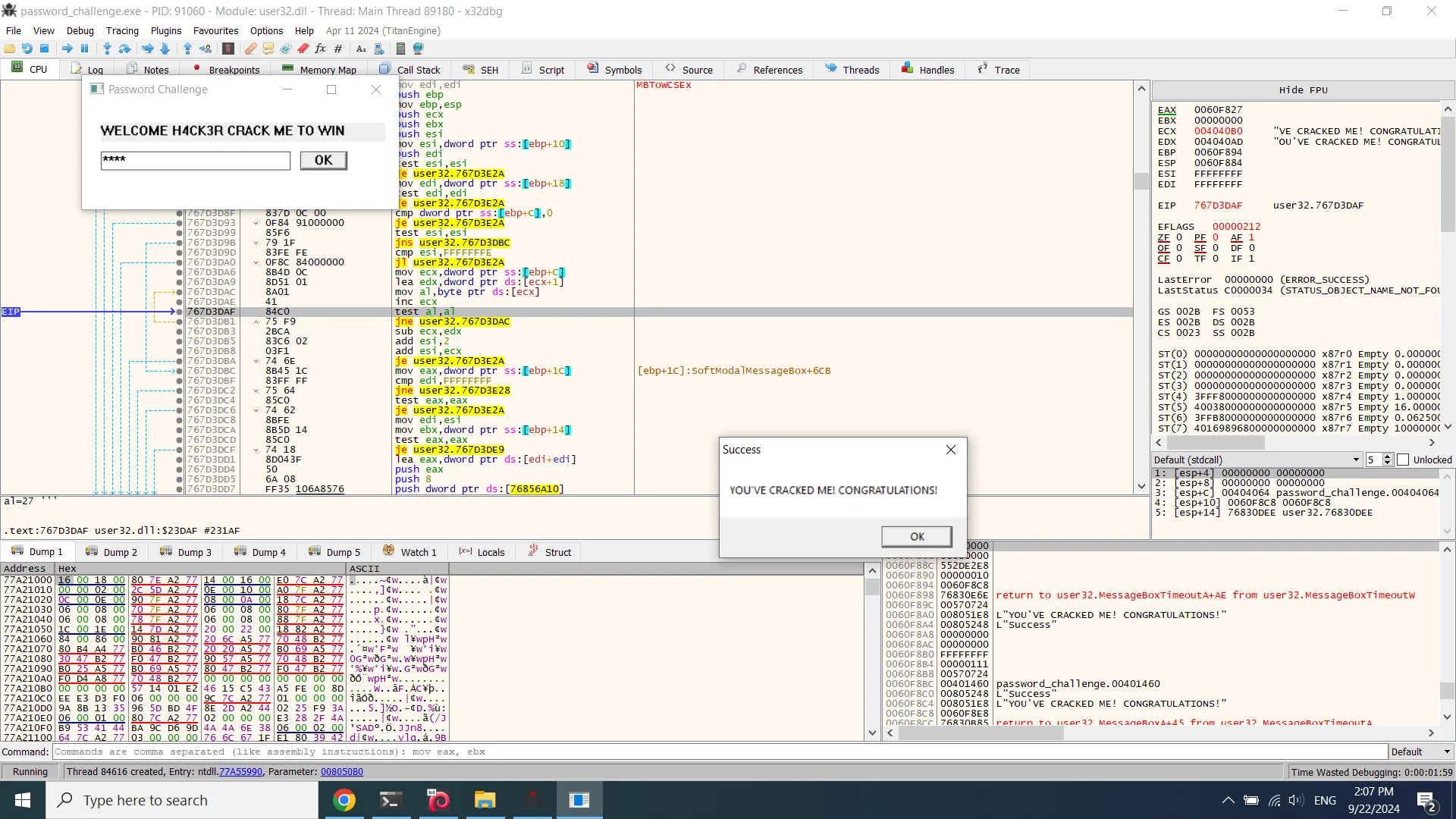Viewport: 1456px width, 819px height.
Task: Click the Run to user code icon
Action: point(206,49)
